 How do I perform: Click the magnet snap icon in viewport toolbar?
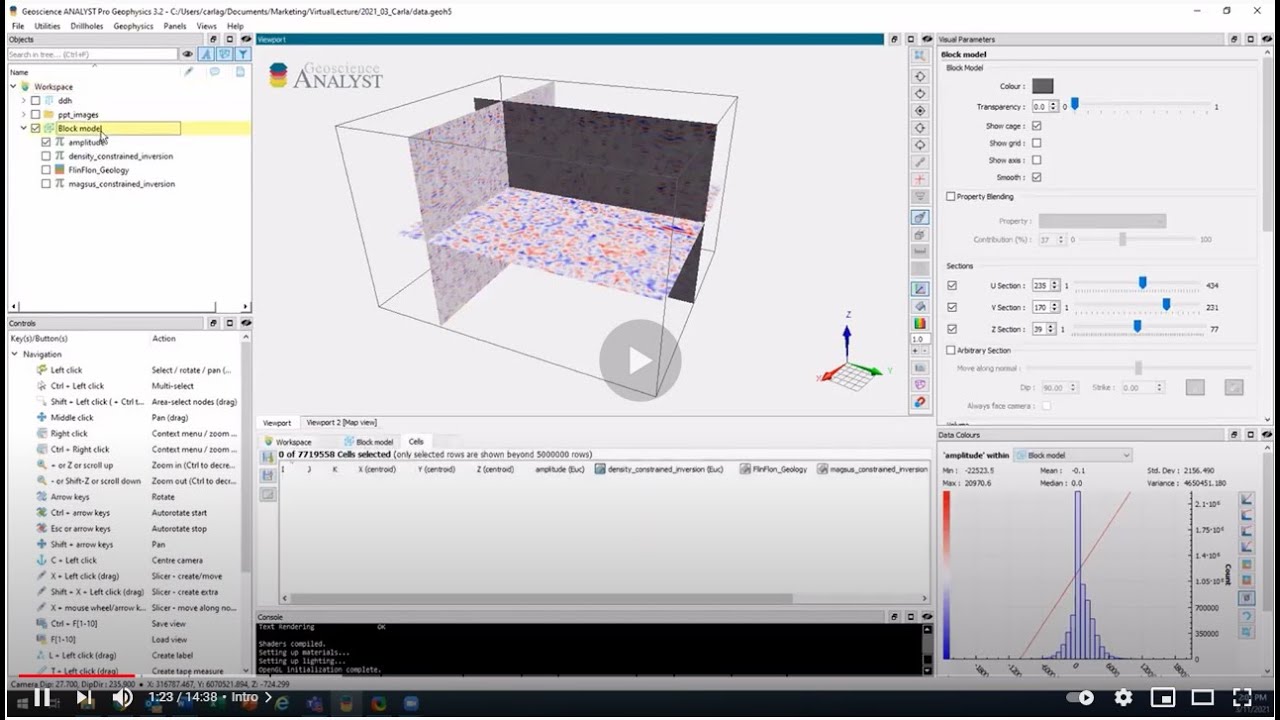click(920, 402)
